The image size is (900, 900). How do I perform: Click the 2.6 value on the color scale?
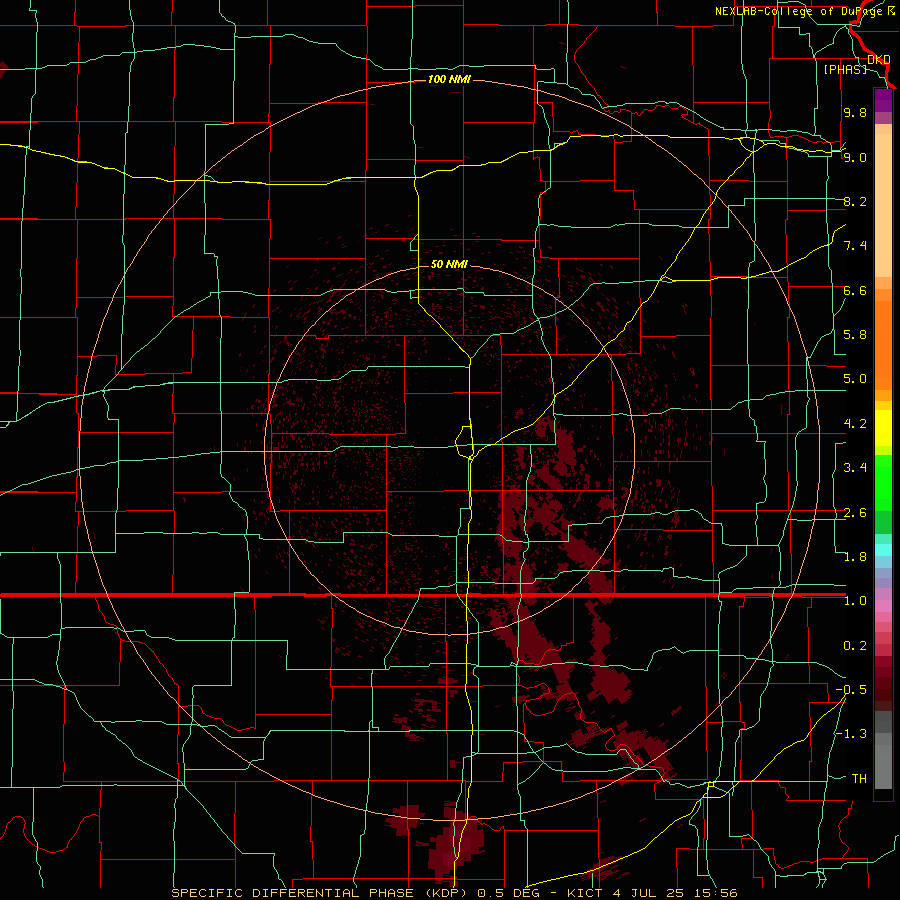[x=855, y=513]
